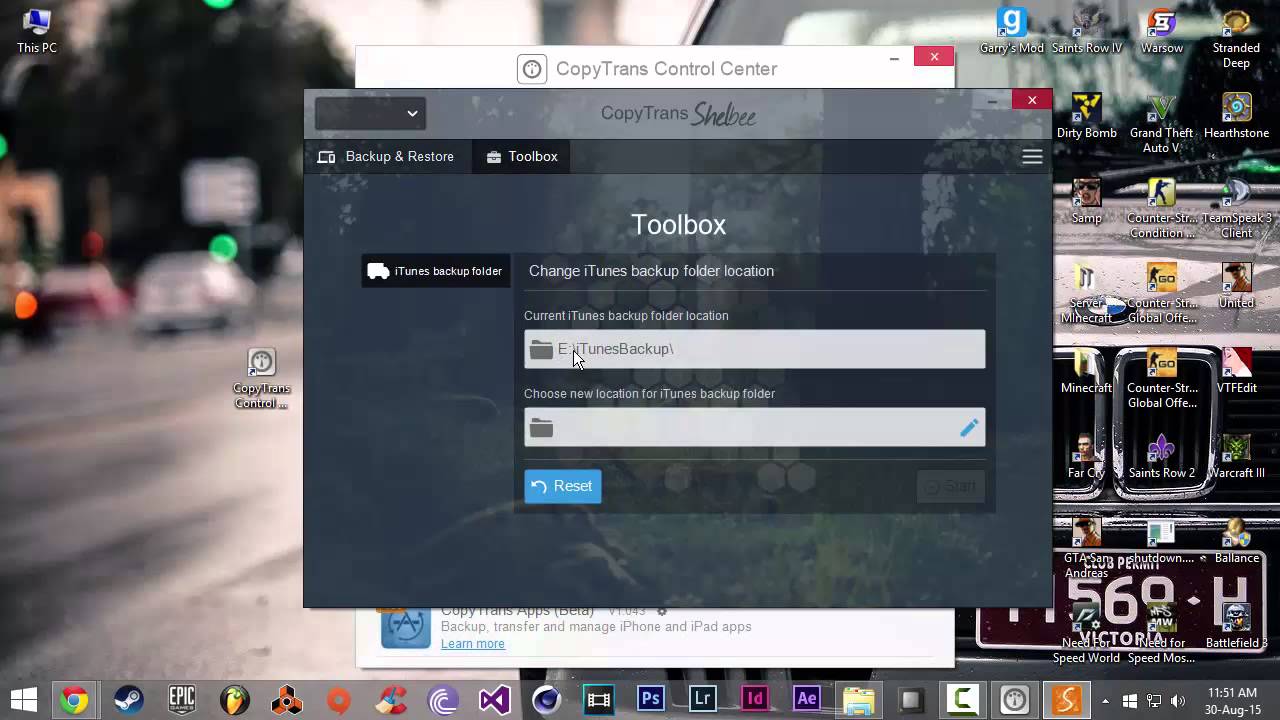Open Need for Speed Most Wanted shortcut
The height and width of the screenshot is (720, 1280).
tap(1162, 633)
